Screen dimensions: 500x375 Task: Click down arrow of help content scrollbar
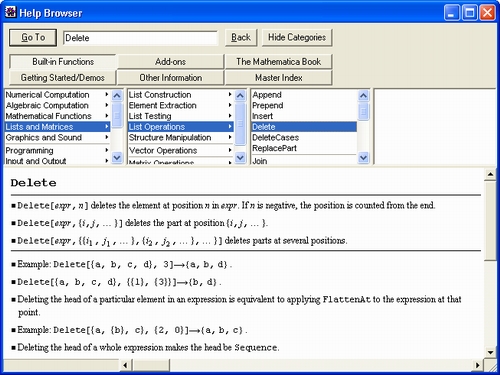click(490, 352)
